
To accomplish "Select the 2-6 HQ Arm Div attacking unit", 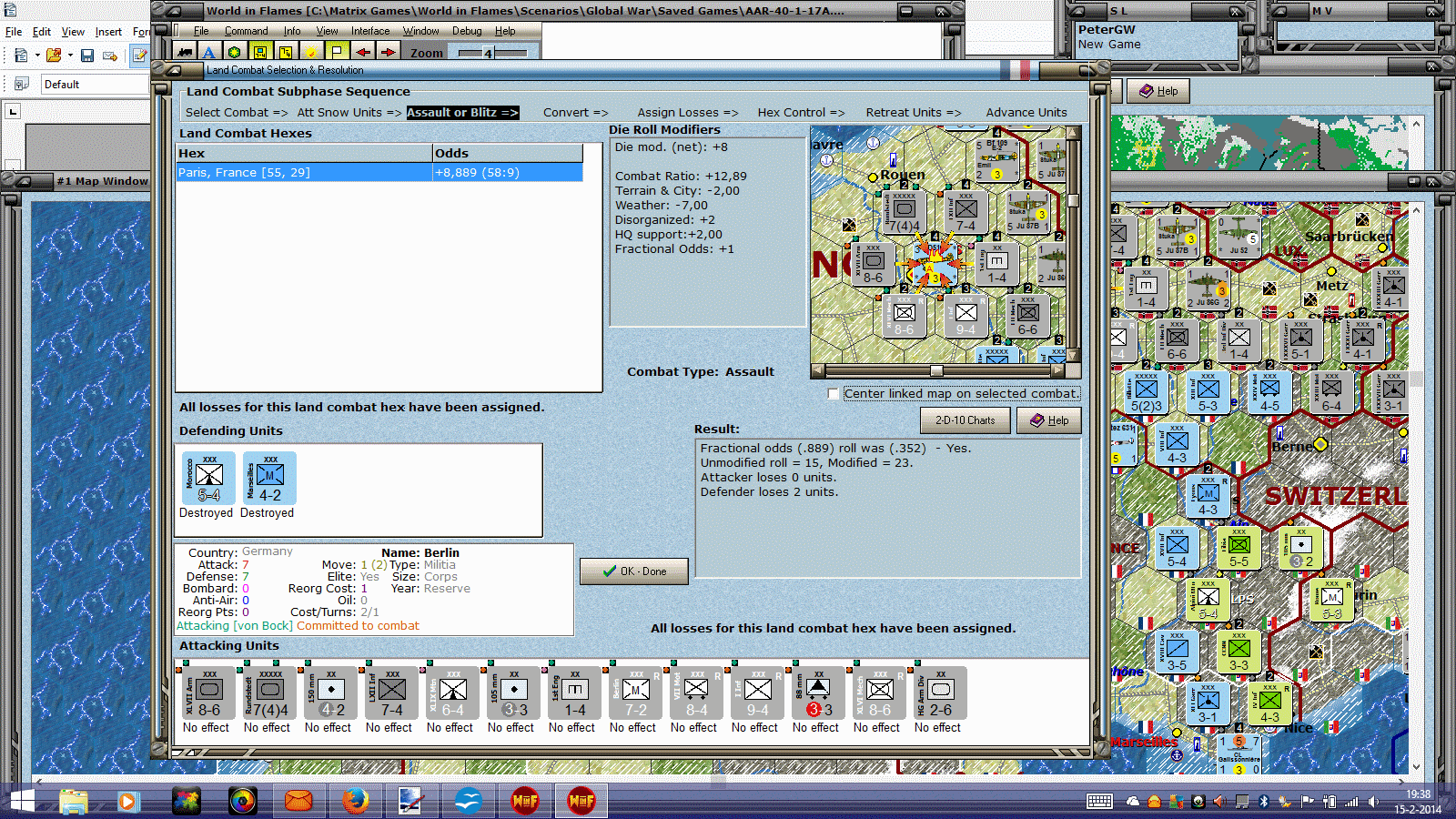I will (x=941, y=693).
